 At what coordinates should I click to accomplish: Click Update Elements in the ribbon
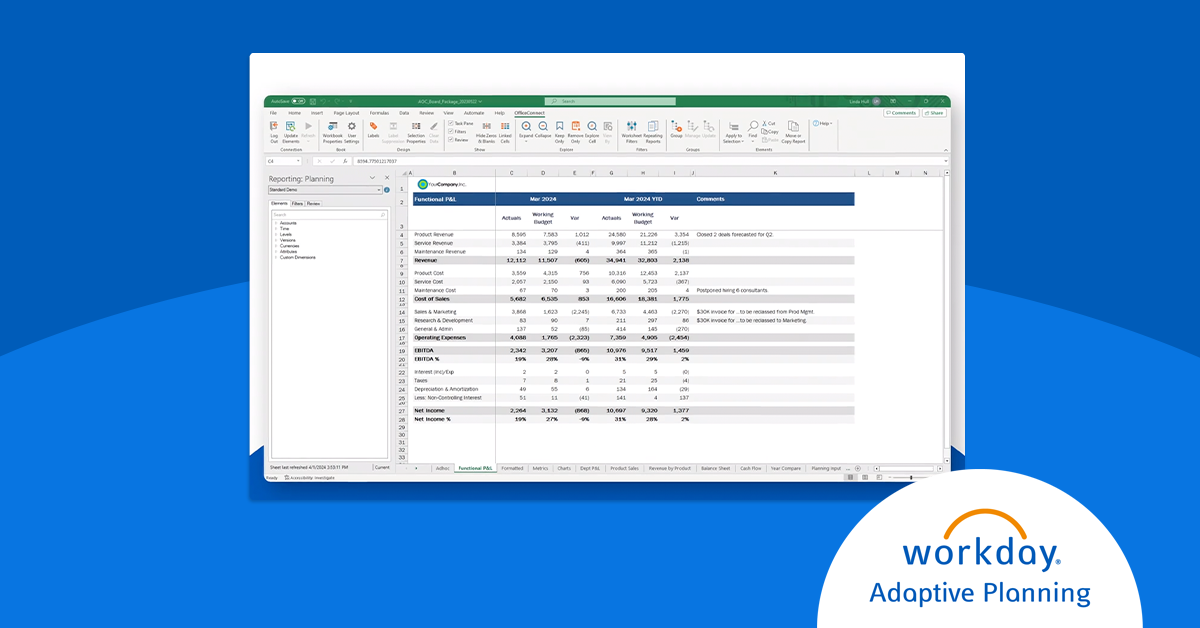pos(291,128)
